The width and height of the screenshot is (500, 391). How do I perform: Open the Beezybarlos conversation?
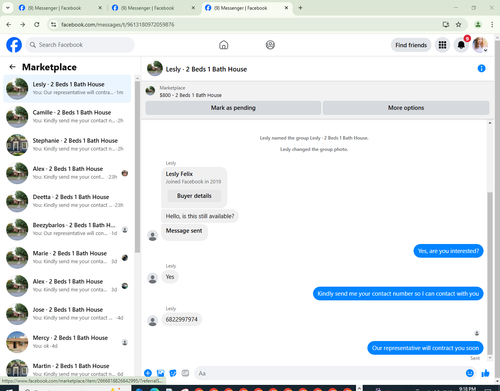pyautogui.click(x=67, y=229)
